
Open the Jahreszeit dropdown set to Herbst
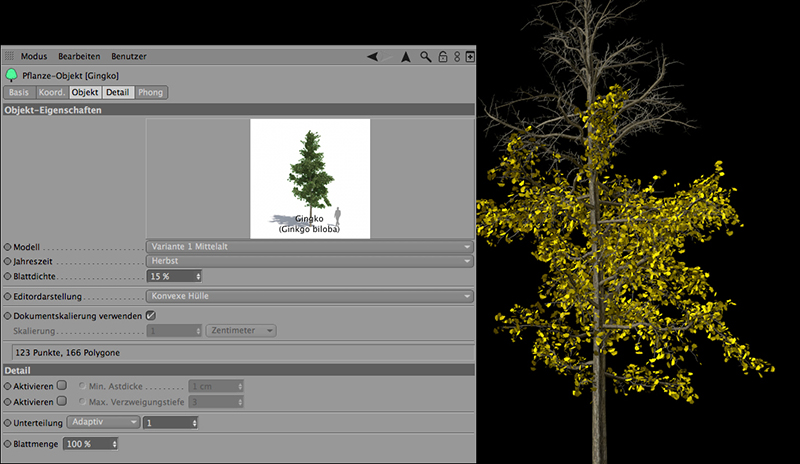tap(309, 261)
